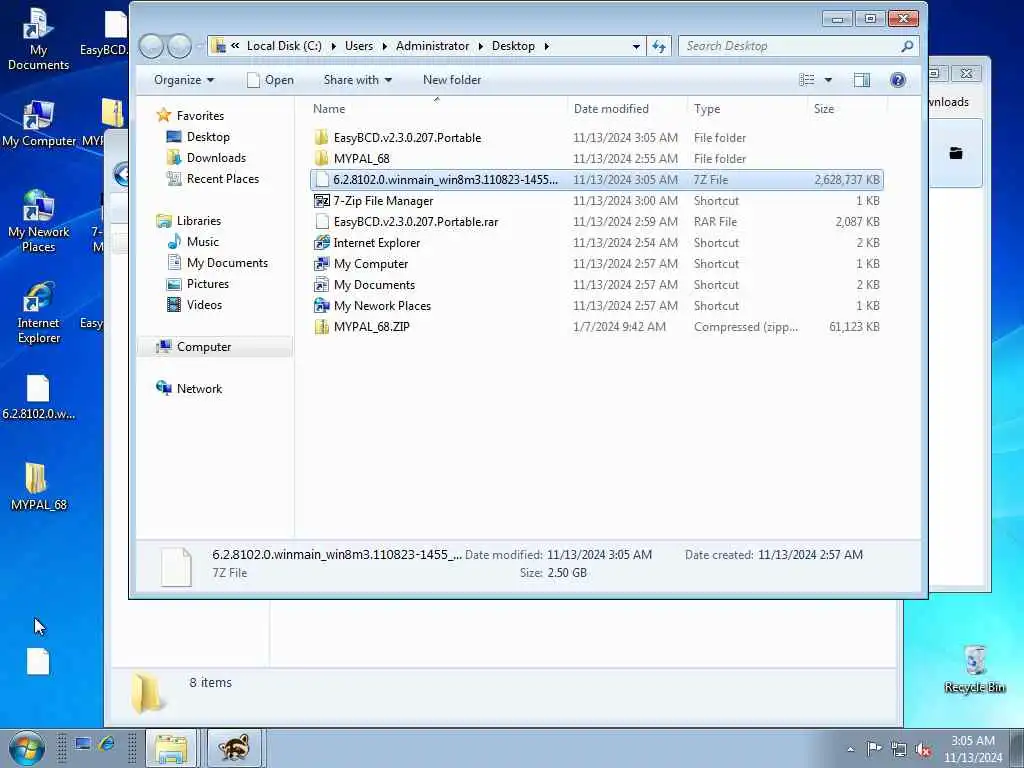Click the Local Disk (C:) breadcrumb segment
The image size is (1024, 768).
point(284,46)
